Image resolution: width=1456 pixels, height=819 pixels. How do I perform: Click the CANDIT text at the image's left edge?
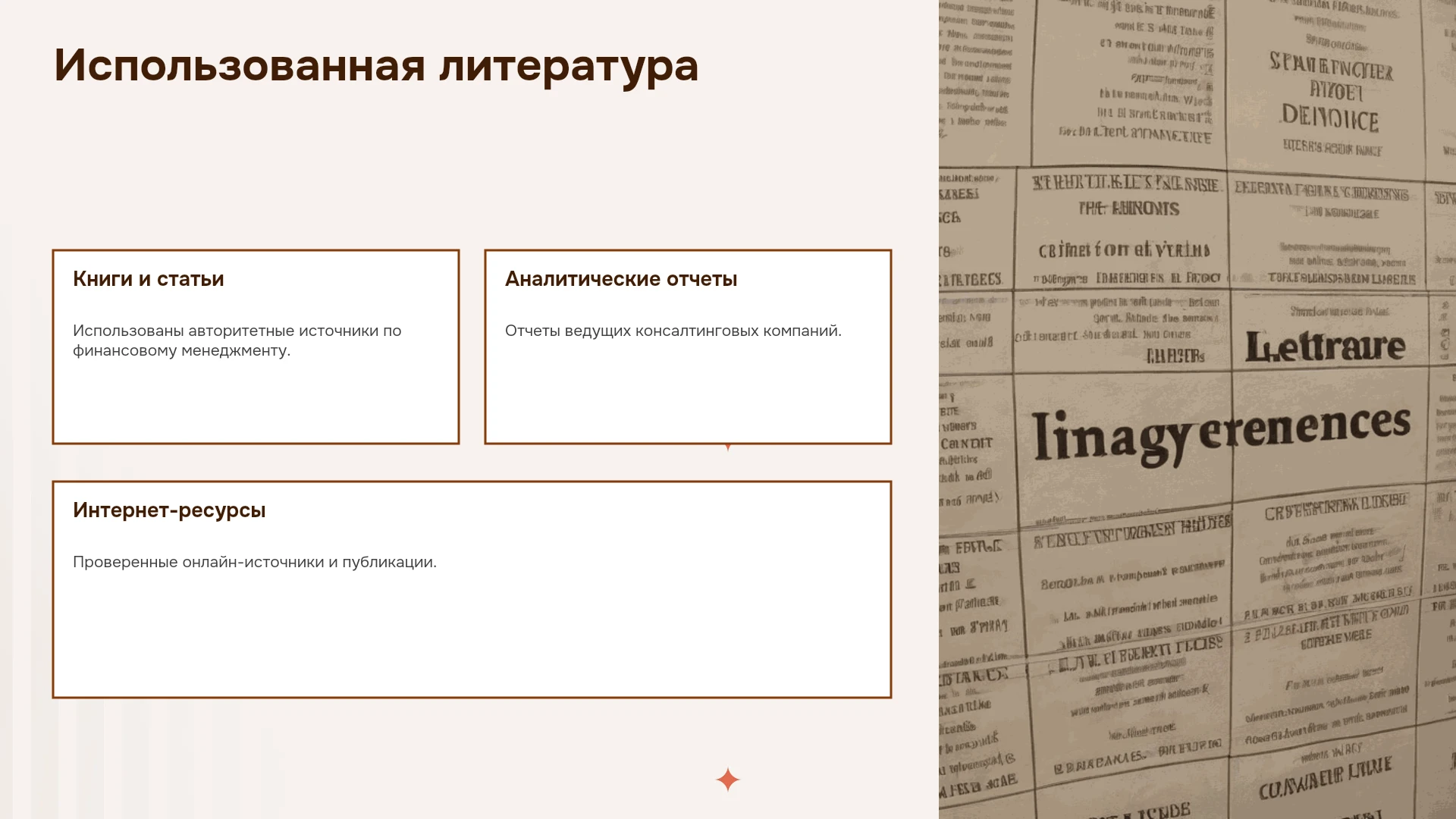coord(967,443)
